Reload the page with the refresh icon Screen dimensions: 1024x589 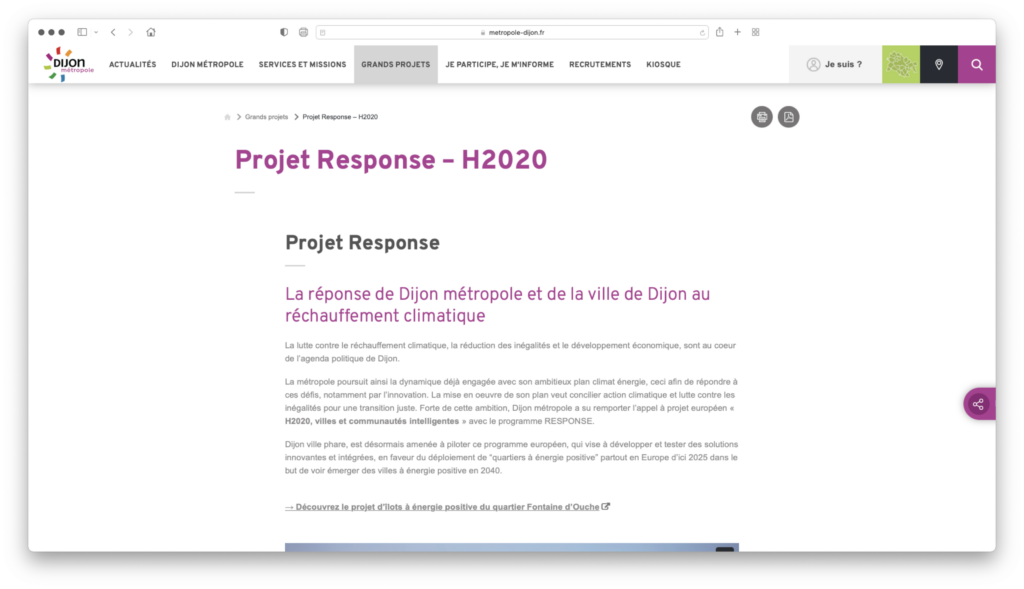(702, 33)
